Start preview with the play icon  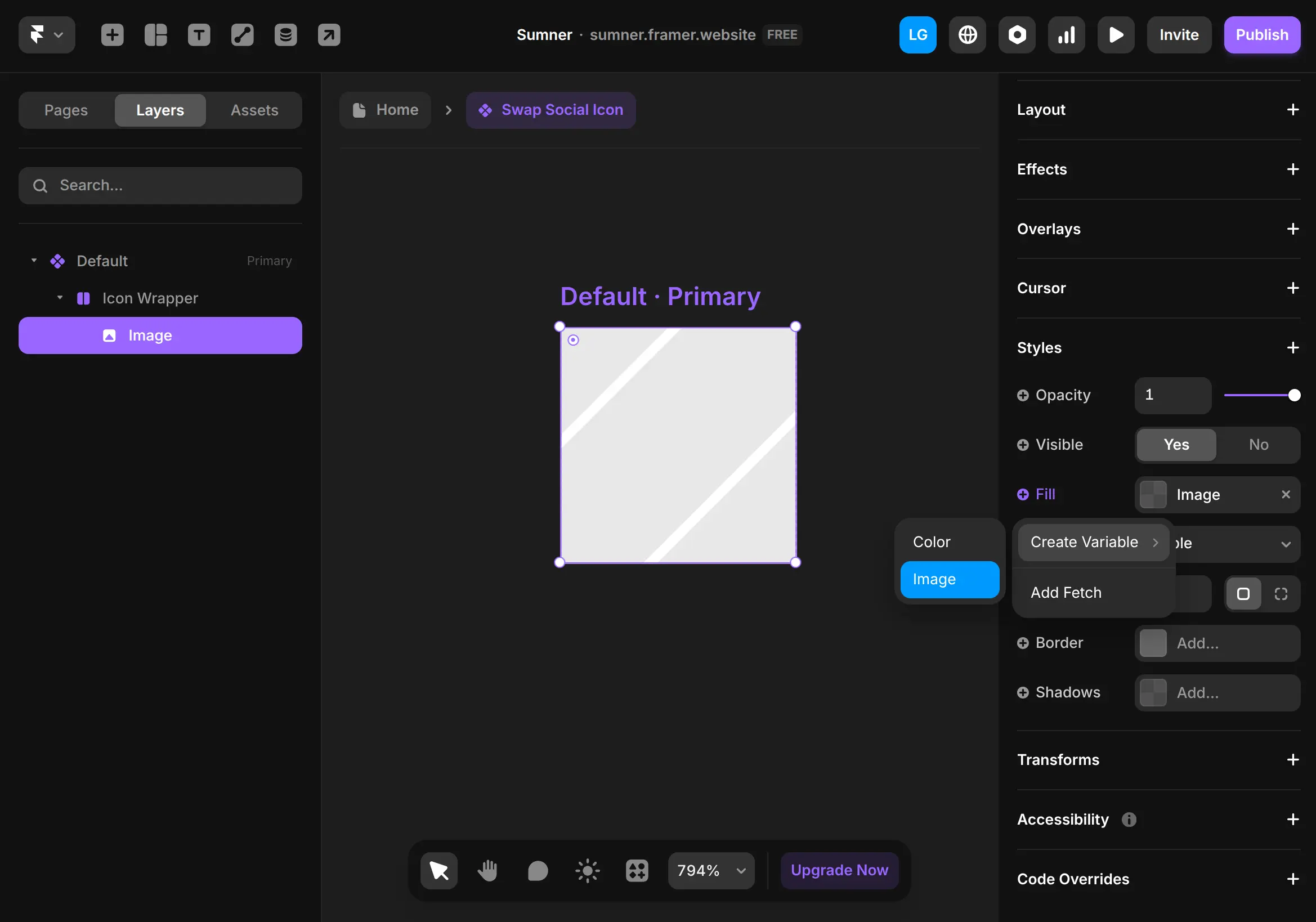click(1116, 35)
